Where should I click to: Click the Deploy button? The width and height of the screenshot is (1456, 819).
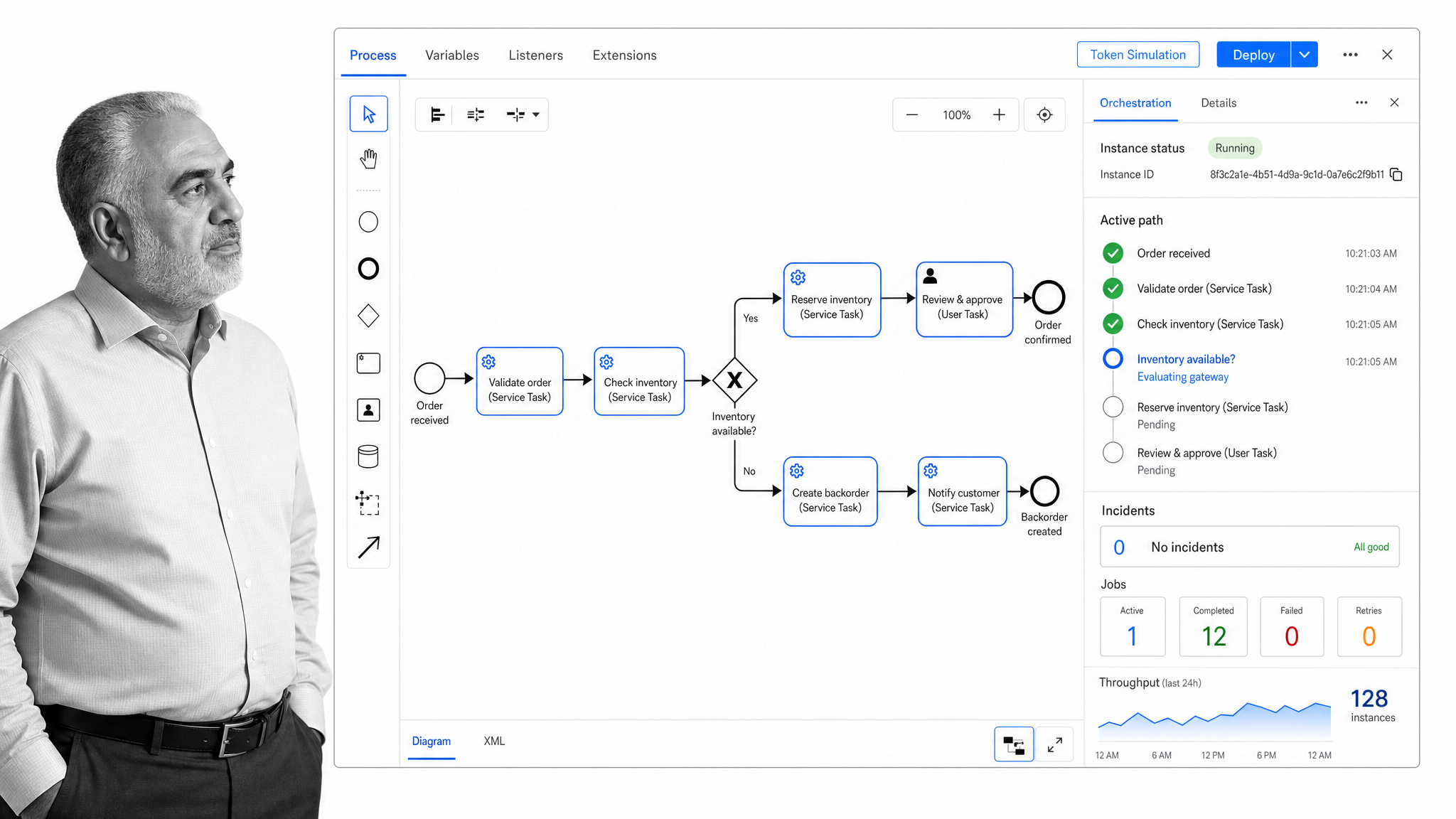[x=1253, y=55]
